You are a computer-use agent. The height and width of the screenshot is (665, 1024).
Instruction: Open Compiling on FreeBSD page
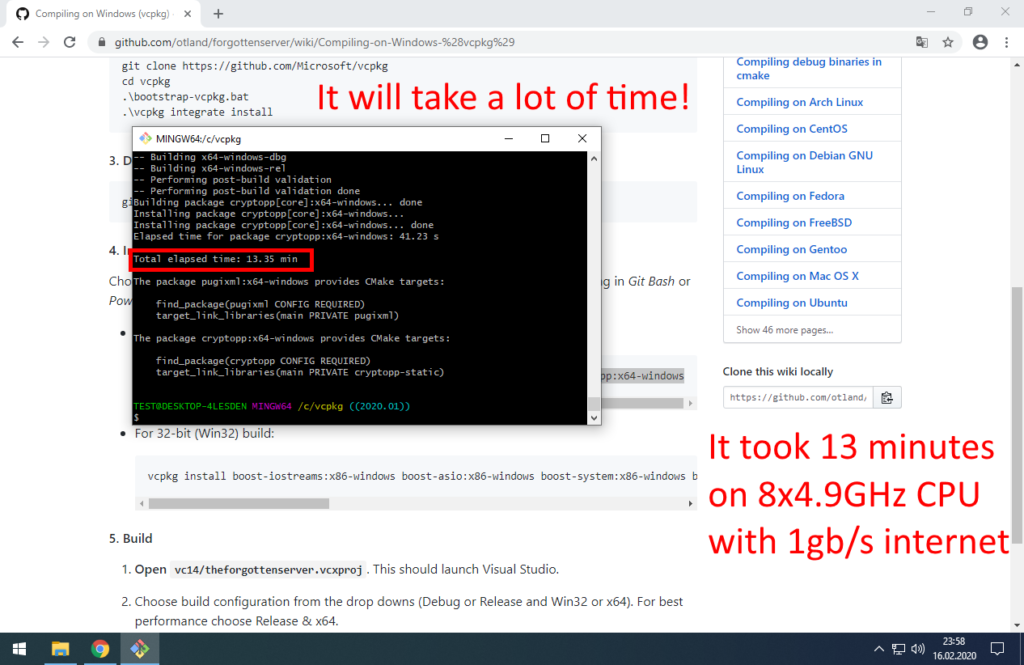pos(794,223)
